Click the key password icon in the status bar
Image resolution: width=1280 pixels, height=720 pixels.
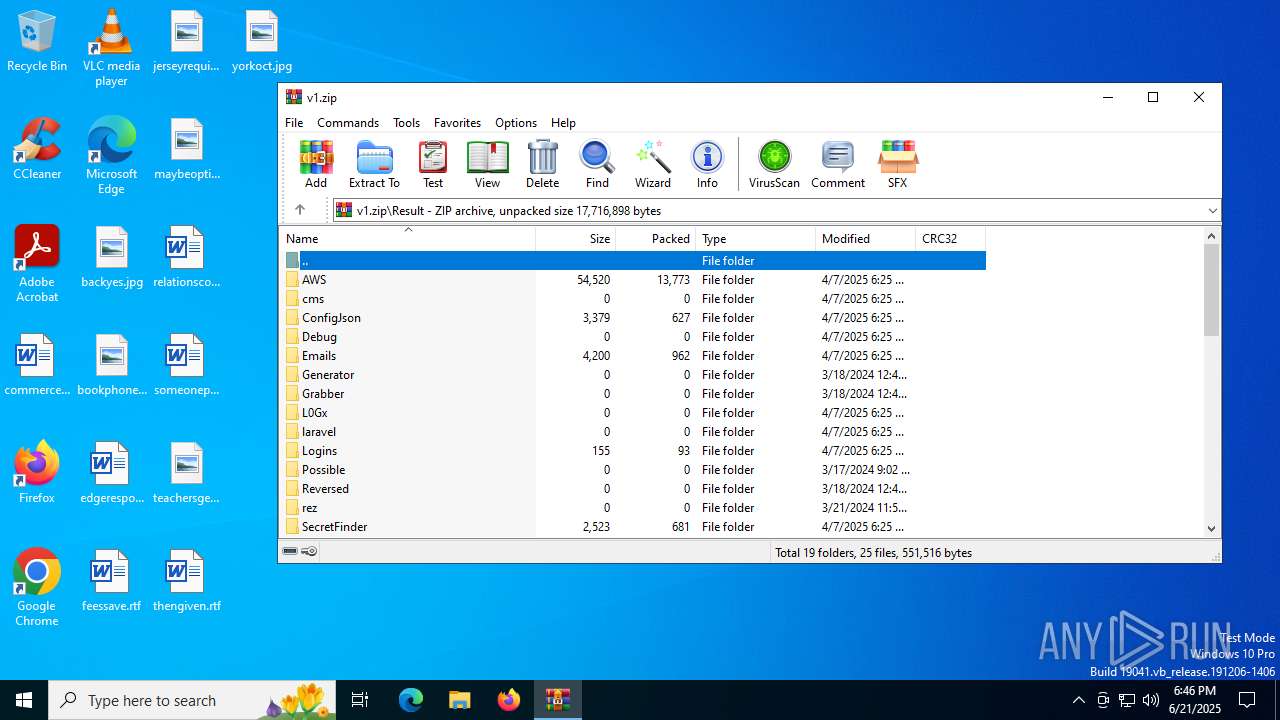(309, 552)
